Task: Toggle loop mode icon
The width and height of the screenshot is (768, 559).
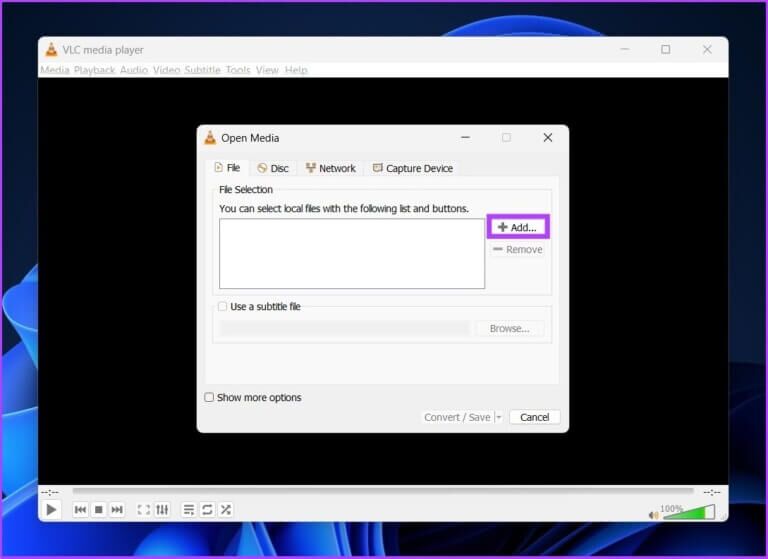Action: (x=207, y=510)
